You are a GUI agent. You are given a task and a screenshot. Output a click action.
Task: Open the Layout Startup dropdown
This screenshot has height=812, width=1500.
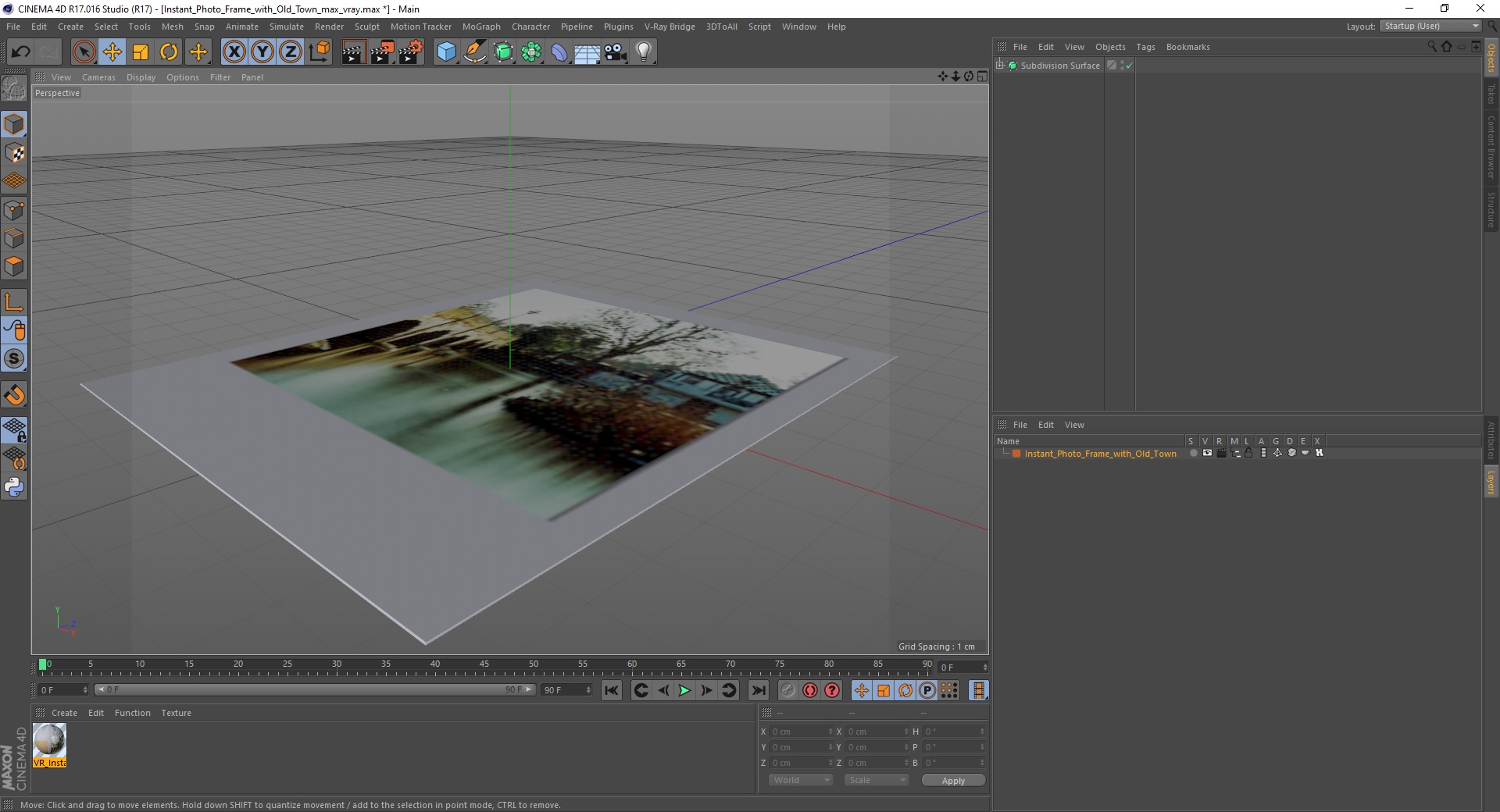coord(1430,26)
